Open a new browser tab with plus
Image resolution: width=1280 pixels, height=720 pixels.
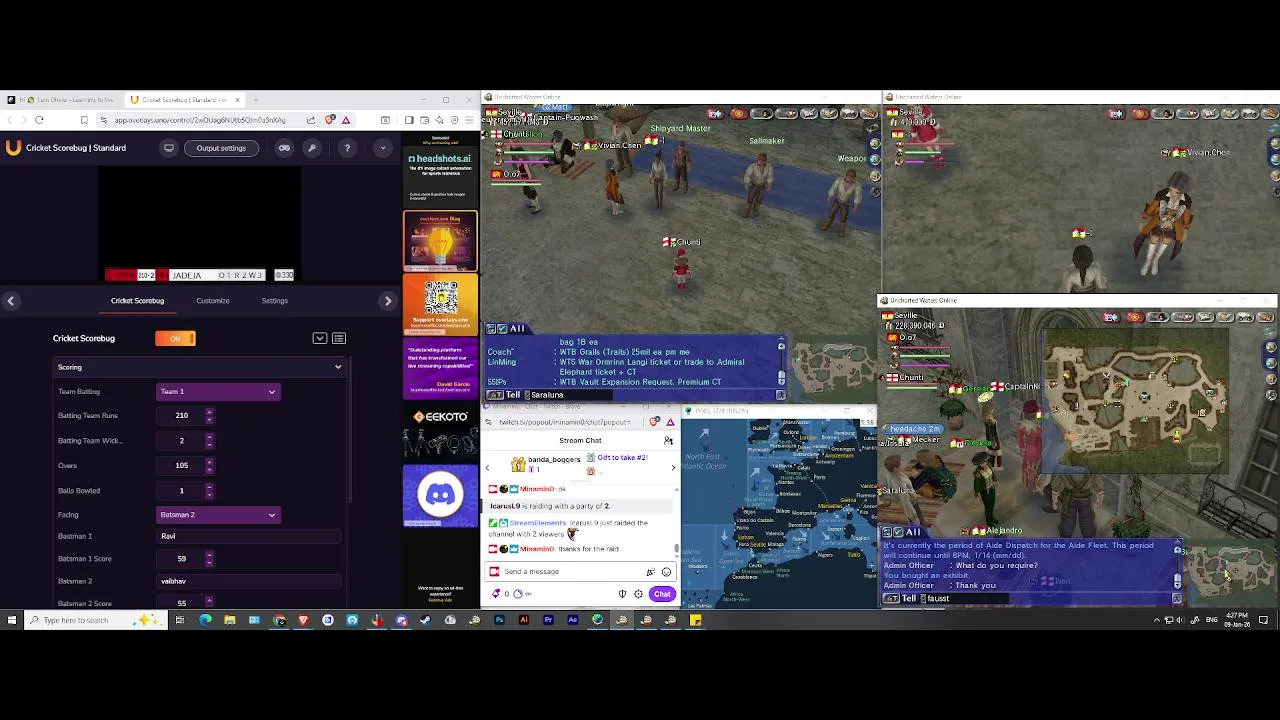256,100
